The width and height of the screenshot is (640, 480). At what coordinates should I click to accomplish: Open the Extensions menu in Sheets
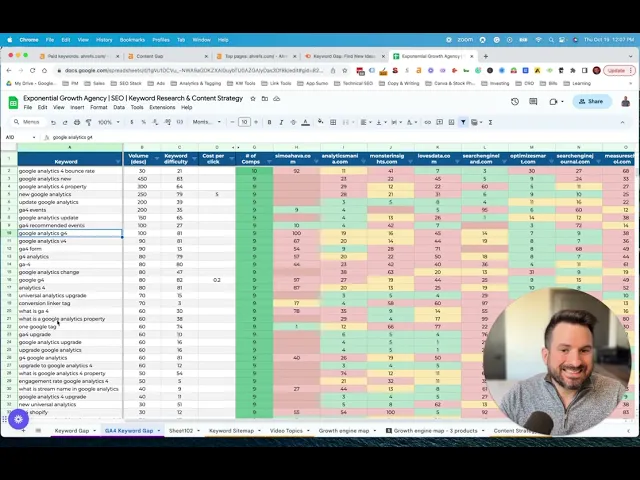[x=162, y=107]
